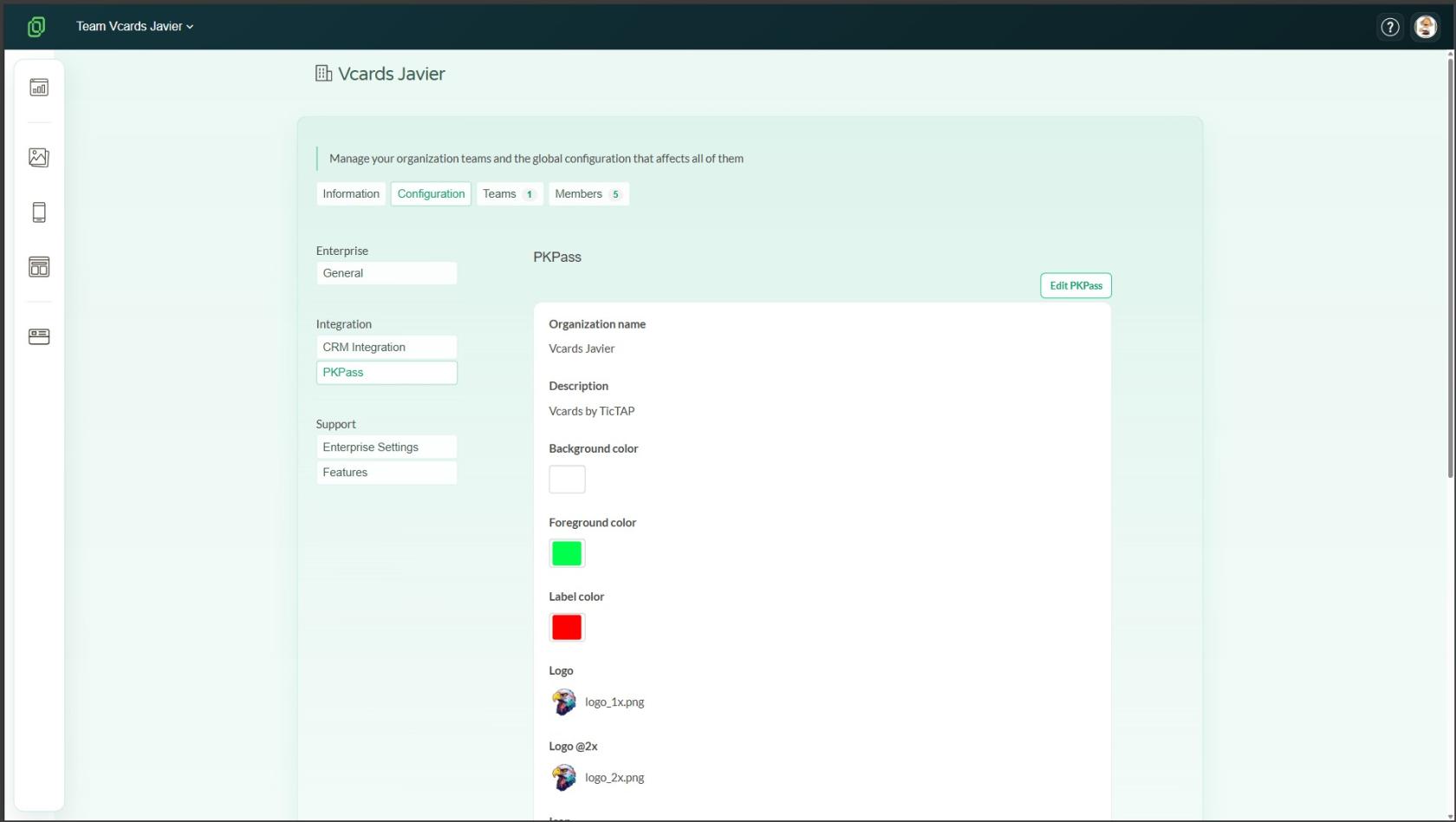The width and height of the screenshot is (1456, 822).
Task: Open the mobile device sidebar icon
Action: [39, 212]
